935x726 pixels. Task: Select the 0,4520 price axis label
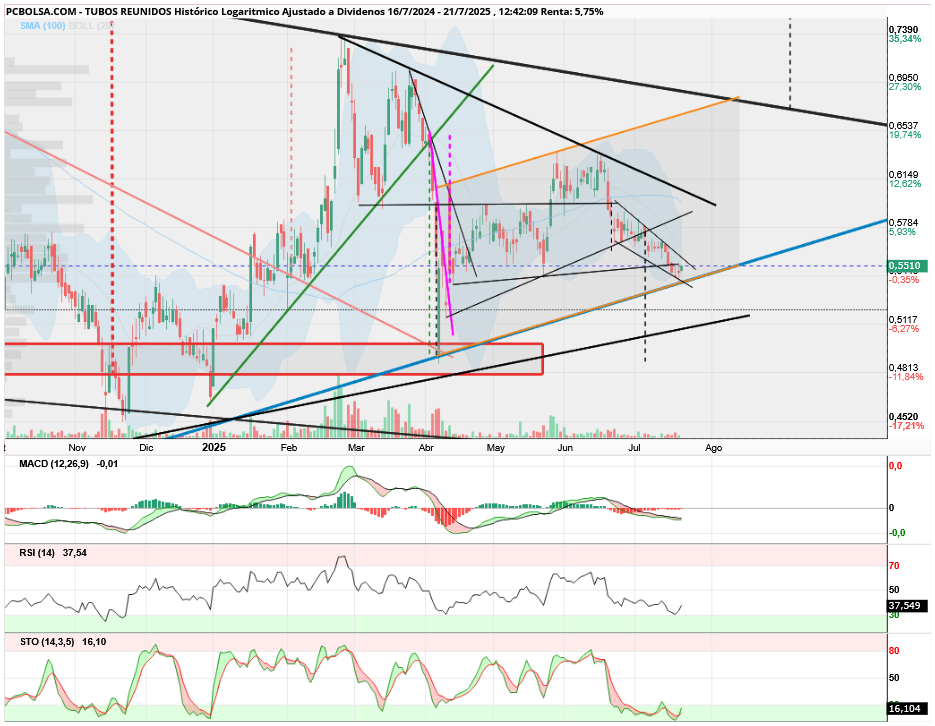[903, 417]
